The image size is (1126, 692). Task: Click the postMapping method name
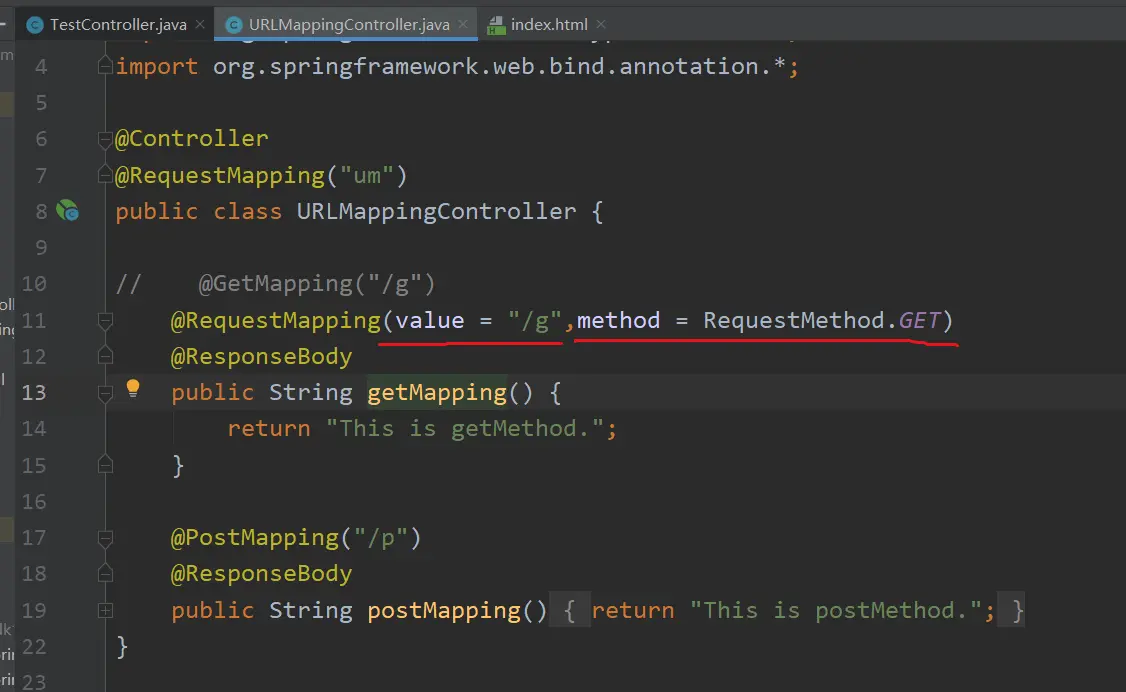(x=443, y=610)
